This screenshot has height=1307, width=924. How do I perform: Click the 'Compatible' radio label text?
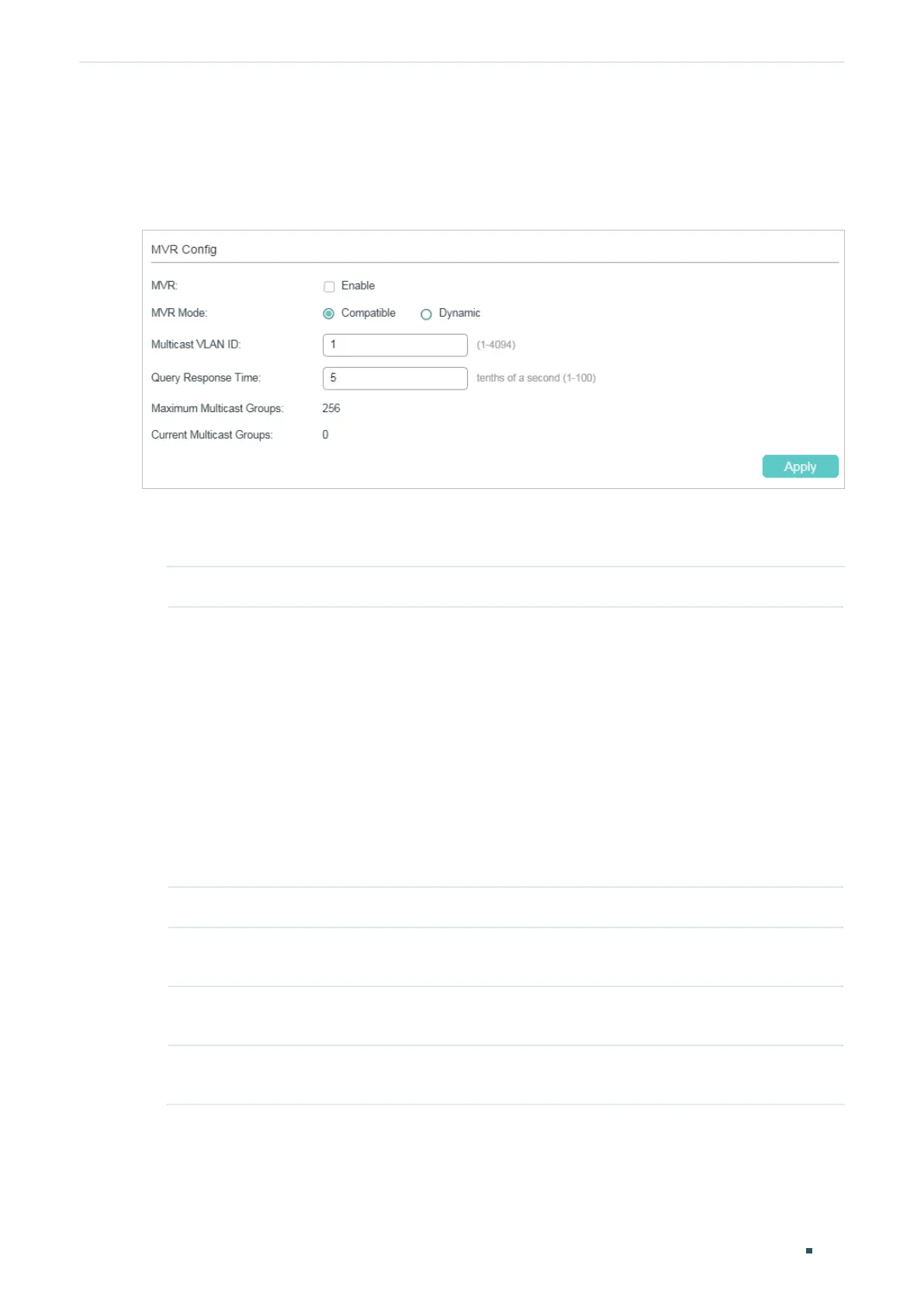click(x=369, y=313)
